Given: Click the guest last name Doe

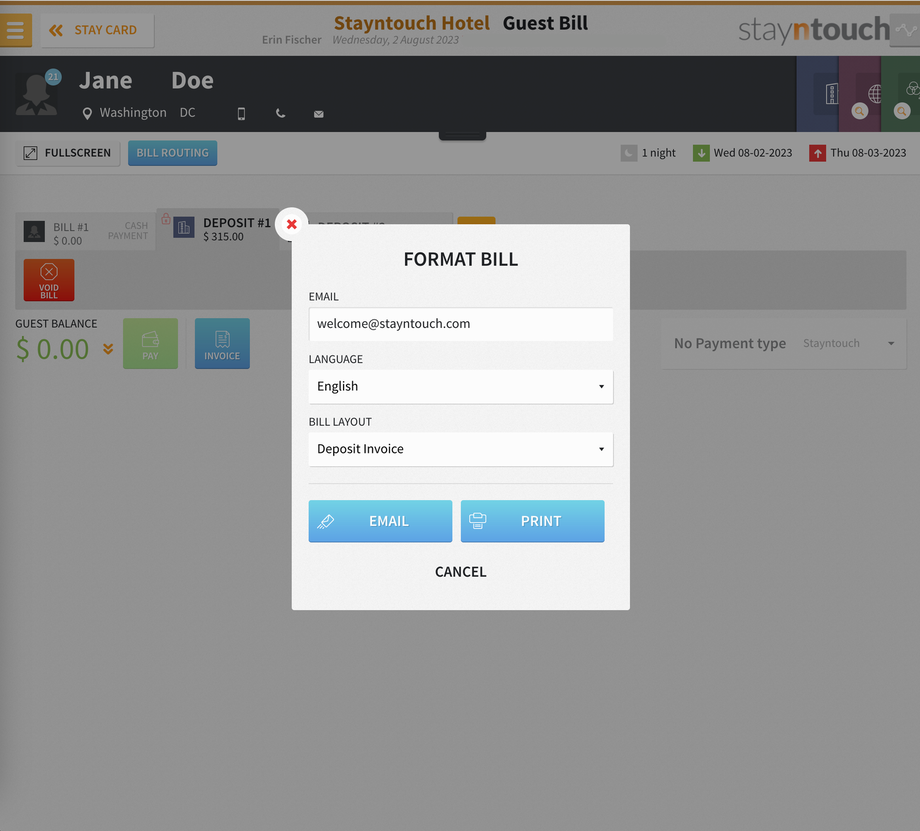Looking at the screenshot, I should click(x=192, y=80).
